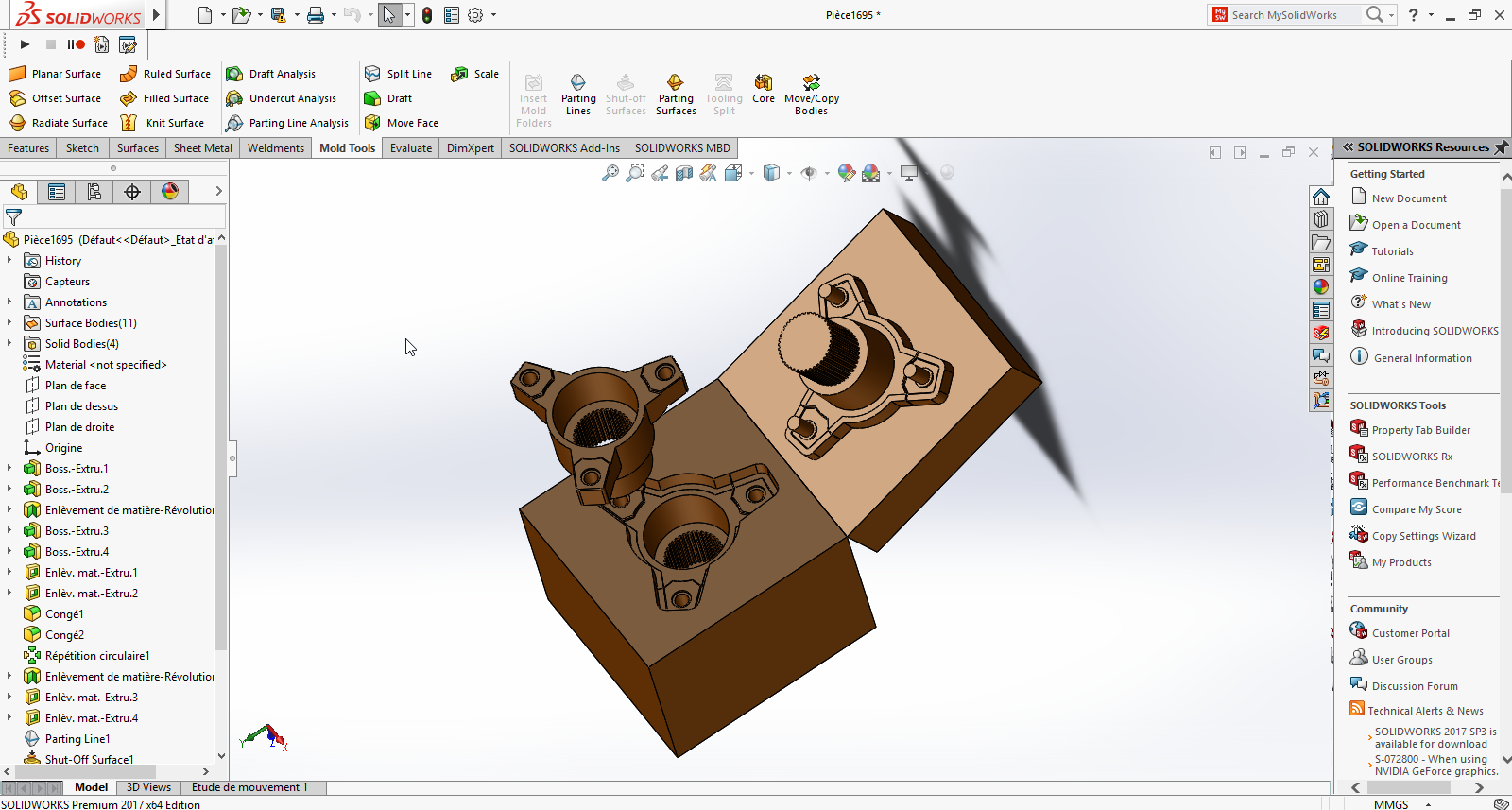Select the Plan de face plane
This screenshot has width=1512, height=810.
(76, 386)
